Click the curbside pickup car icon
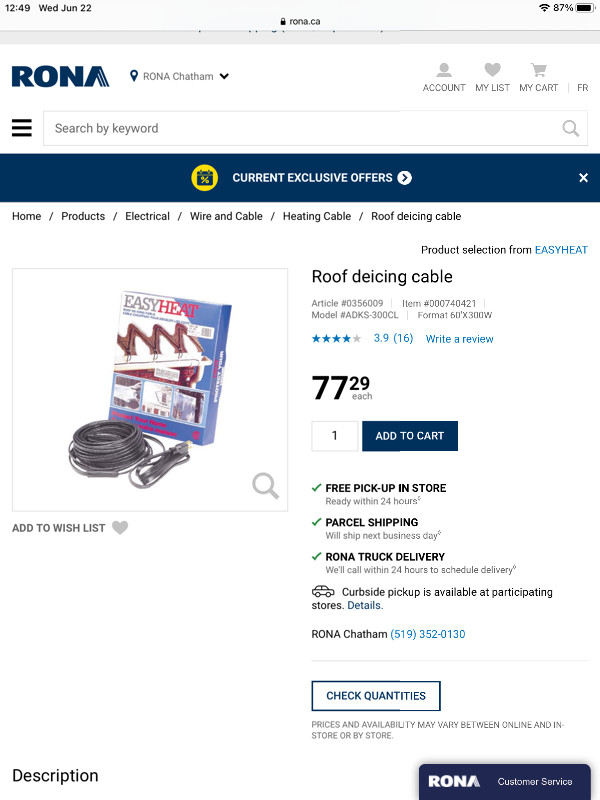The image size is (600, 800). pos(323,592)
